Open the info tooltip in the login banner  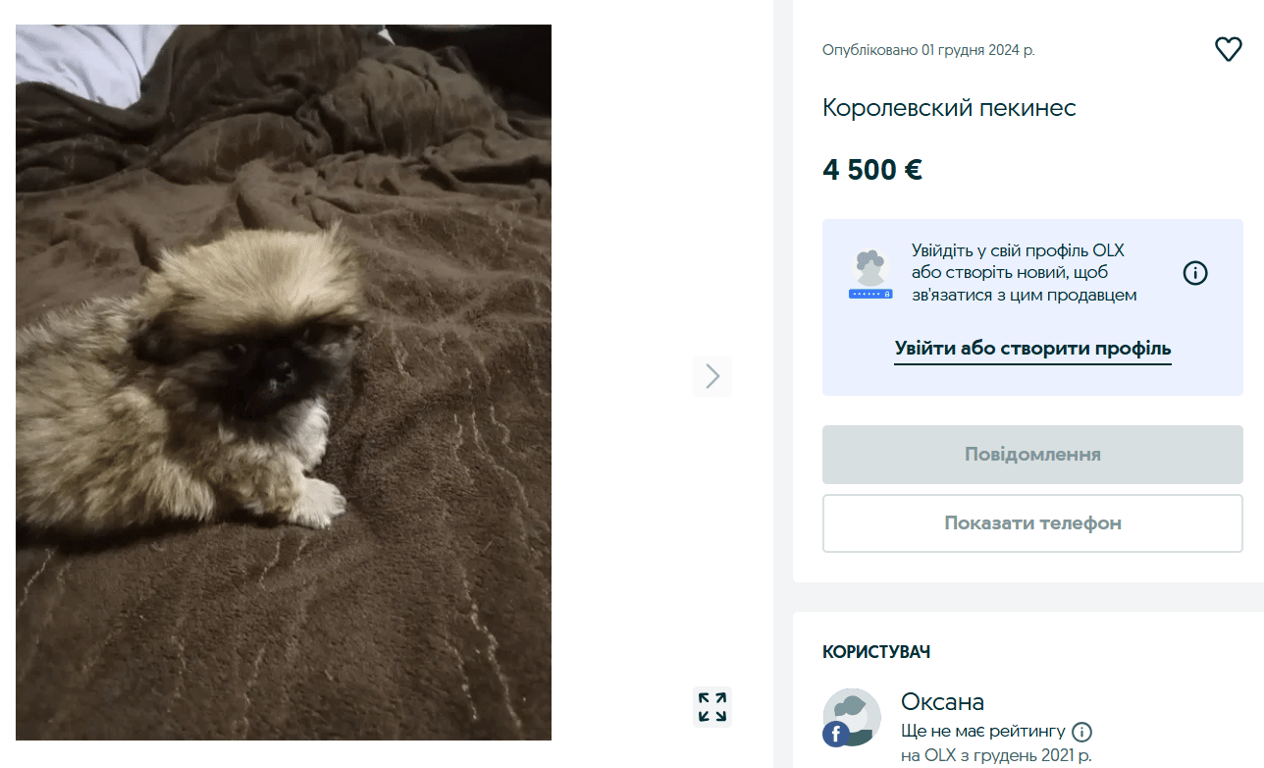(x=1195, y=272)
